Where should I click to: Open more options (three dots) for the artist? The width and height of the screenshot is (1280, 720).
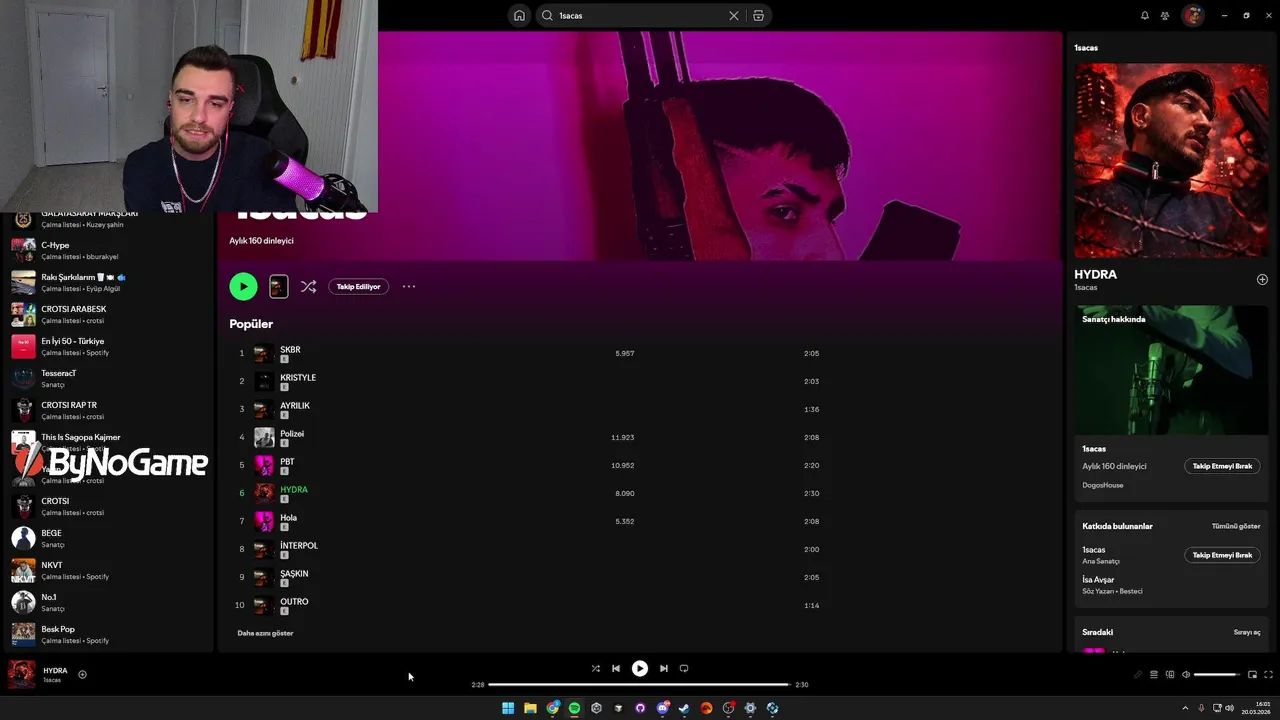point(409,286)
